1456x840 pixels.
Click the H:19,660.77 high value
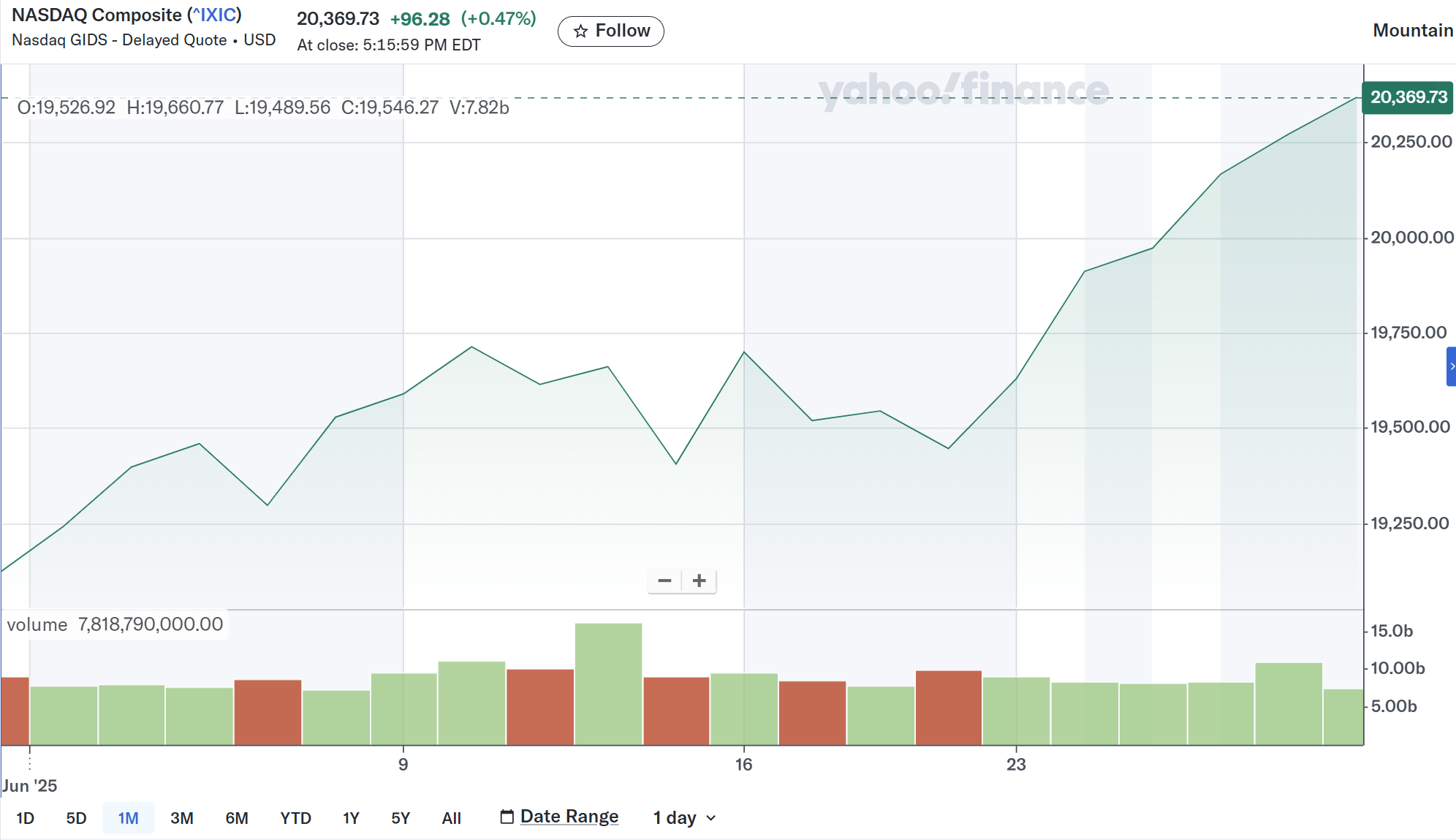click(x=175, y=107)
